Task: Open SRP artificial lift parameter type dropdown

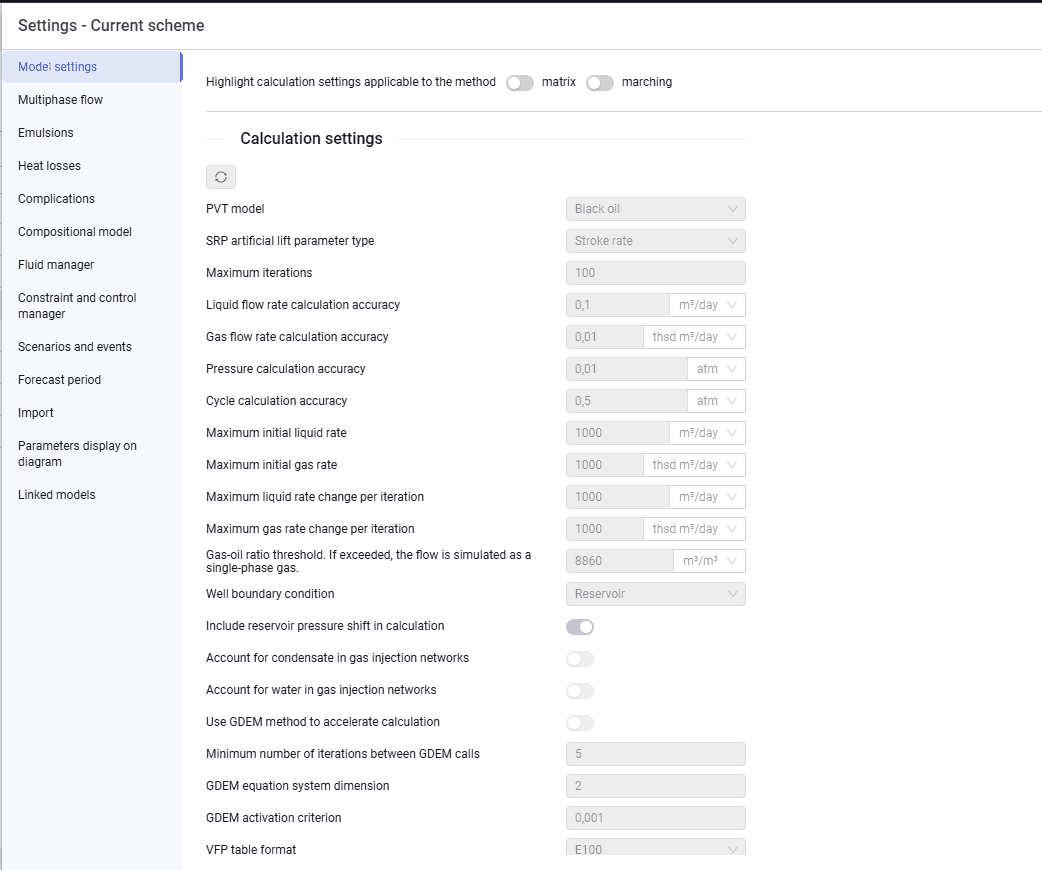Action: pos(656,241)
